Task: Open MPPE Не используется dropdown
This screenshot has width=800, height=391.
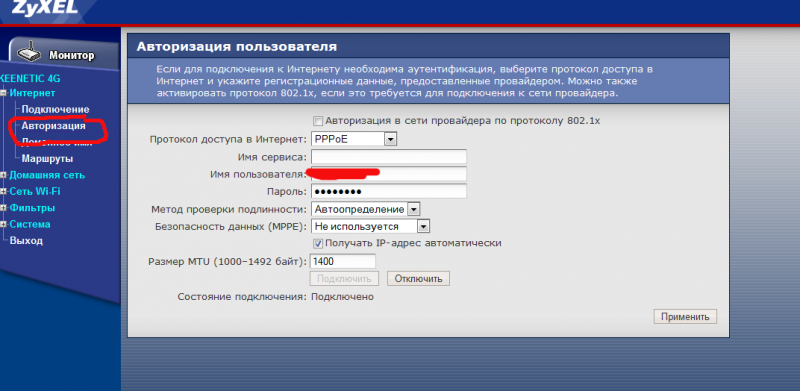Action: pos(370,226)
